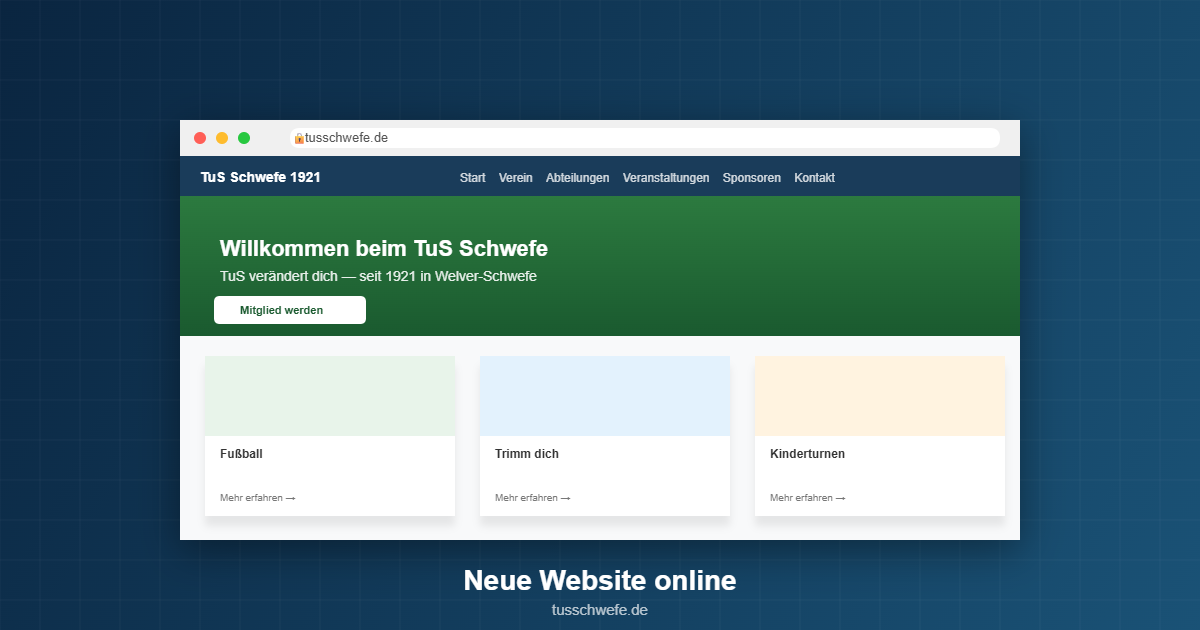Select the Fußball card title
Viewport: 1200px width, 630px height.
coord(242,454)
